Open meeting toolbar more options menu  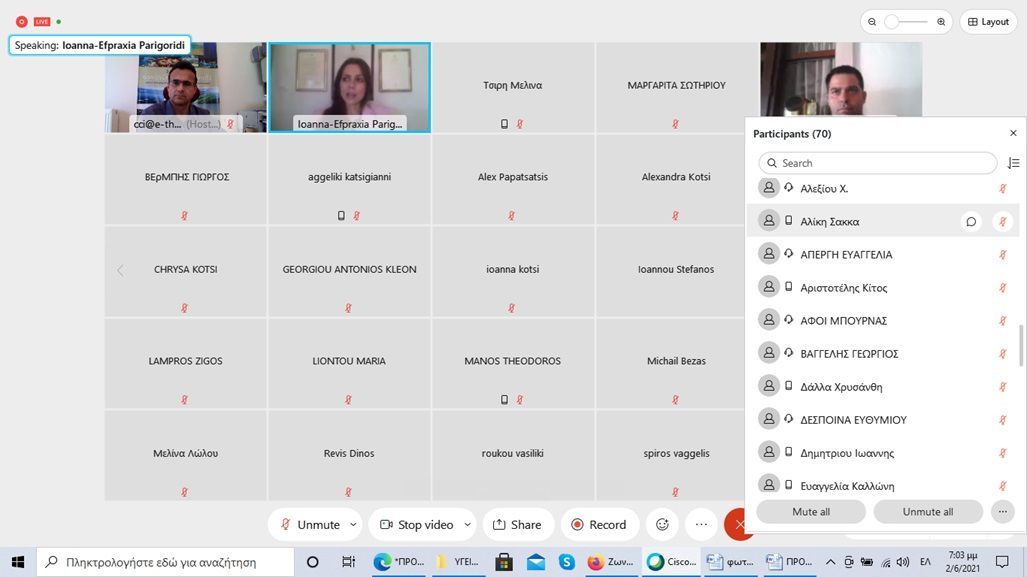(x=701, y=525)
